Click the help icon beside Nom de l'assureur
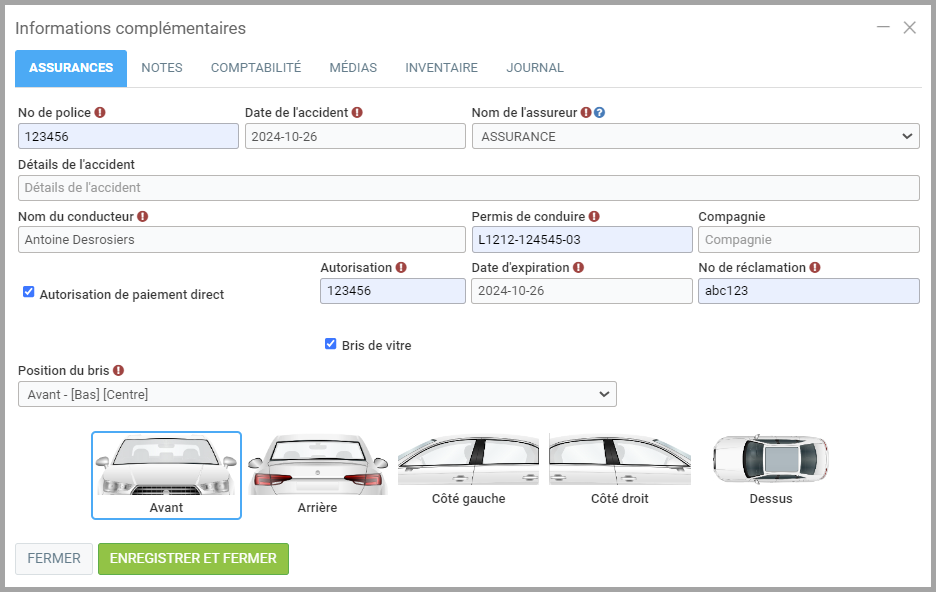This screenshot has height=592, width=936. (x=599, y=113)
